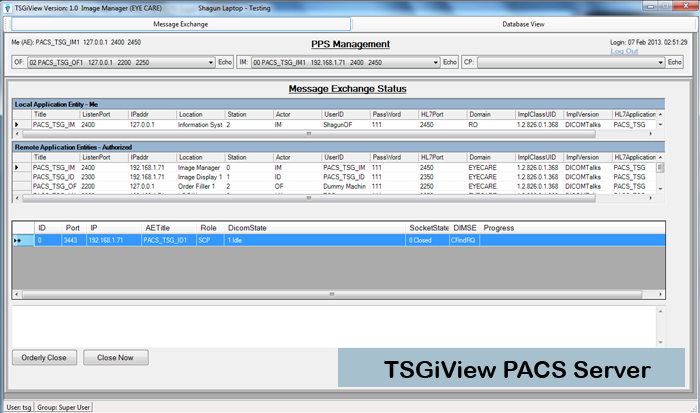Click the DicomState column header
Viewport: 700px width, 413px height.
click(x=315, y=228)
